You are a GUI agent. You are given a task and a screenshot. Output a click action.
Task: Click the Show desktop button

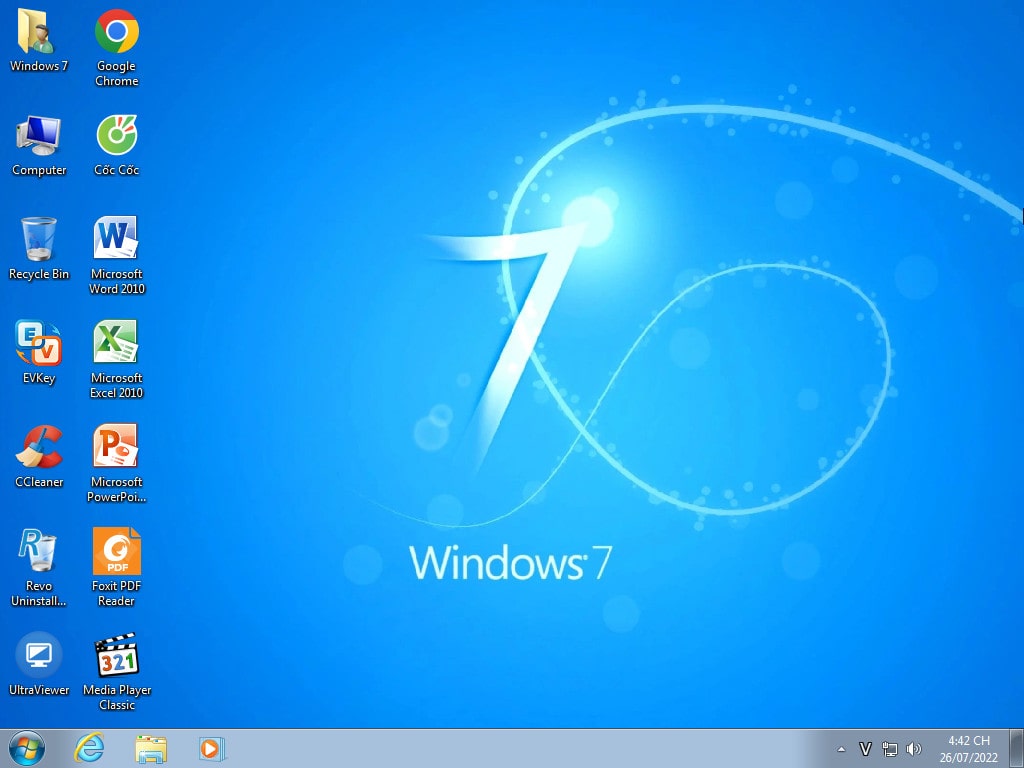(1016, 748)
